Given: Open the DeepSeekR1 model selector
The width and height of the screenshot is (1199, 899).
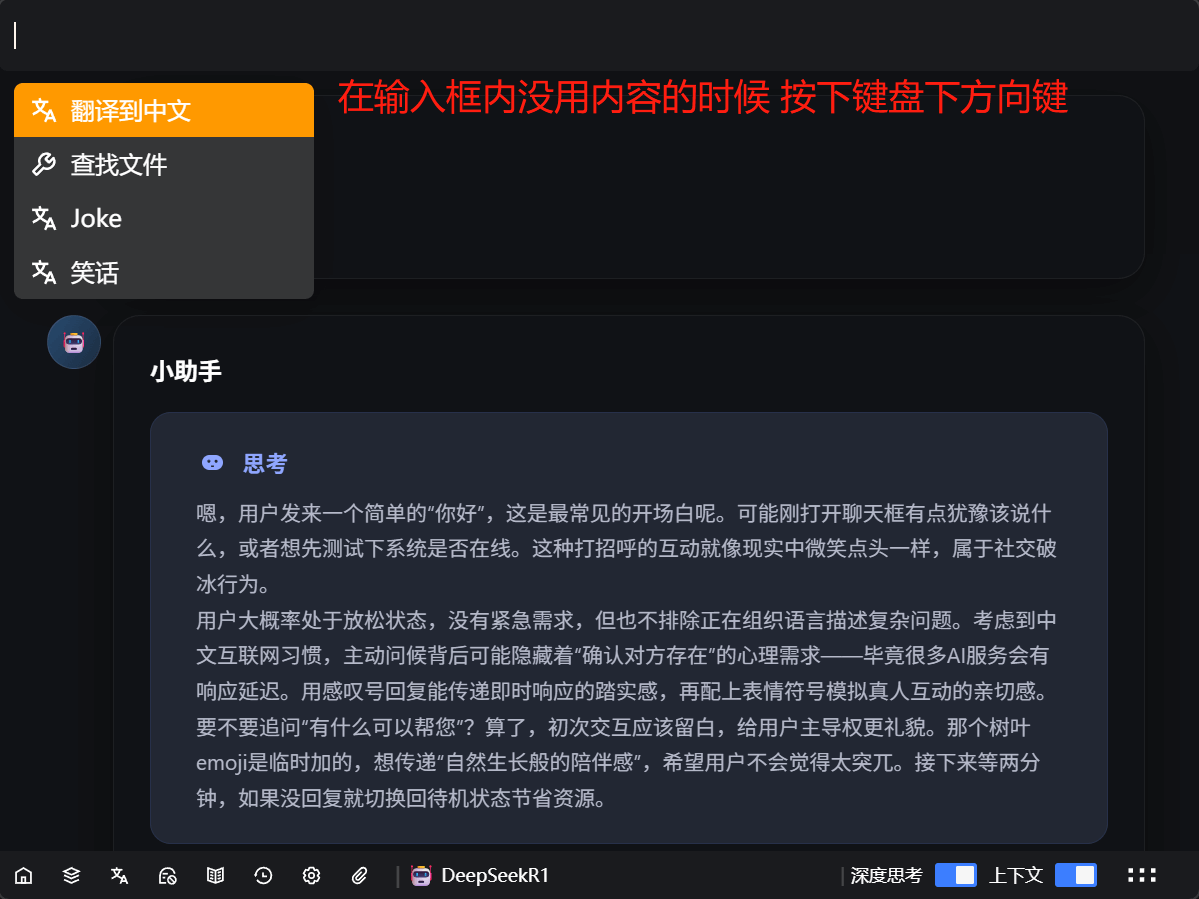Looking at the screenshot, I should pos(480,876).
